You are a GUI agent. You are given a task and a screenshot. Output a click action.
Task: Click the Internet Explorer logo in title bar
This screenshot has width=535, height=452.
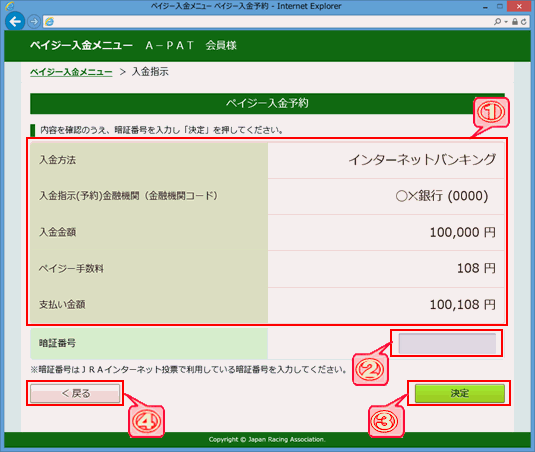click(x=10, y=6)
